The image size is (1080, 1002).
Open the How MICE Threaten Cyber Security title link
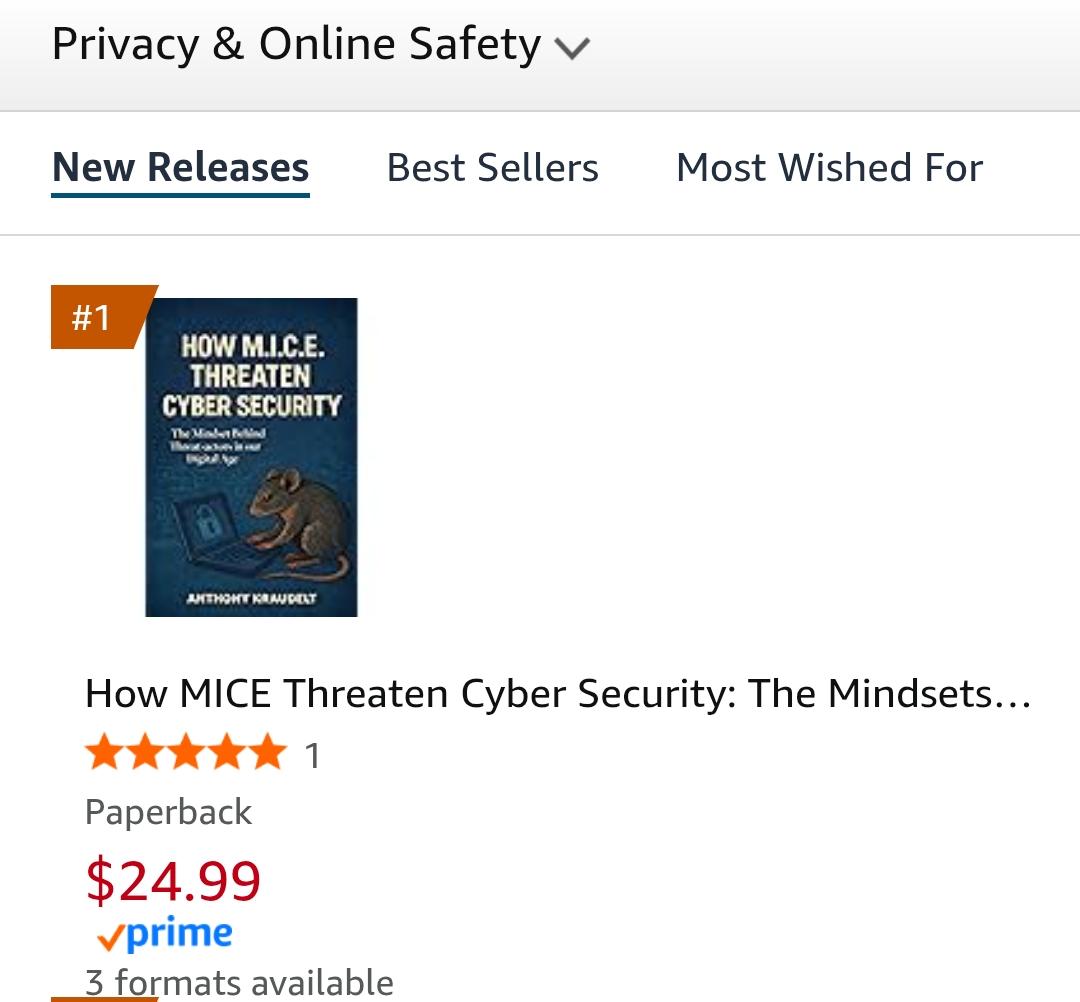coord(557,693)
